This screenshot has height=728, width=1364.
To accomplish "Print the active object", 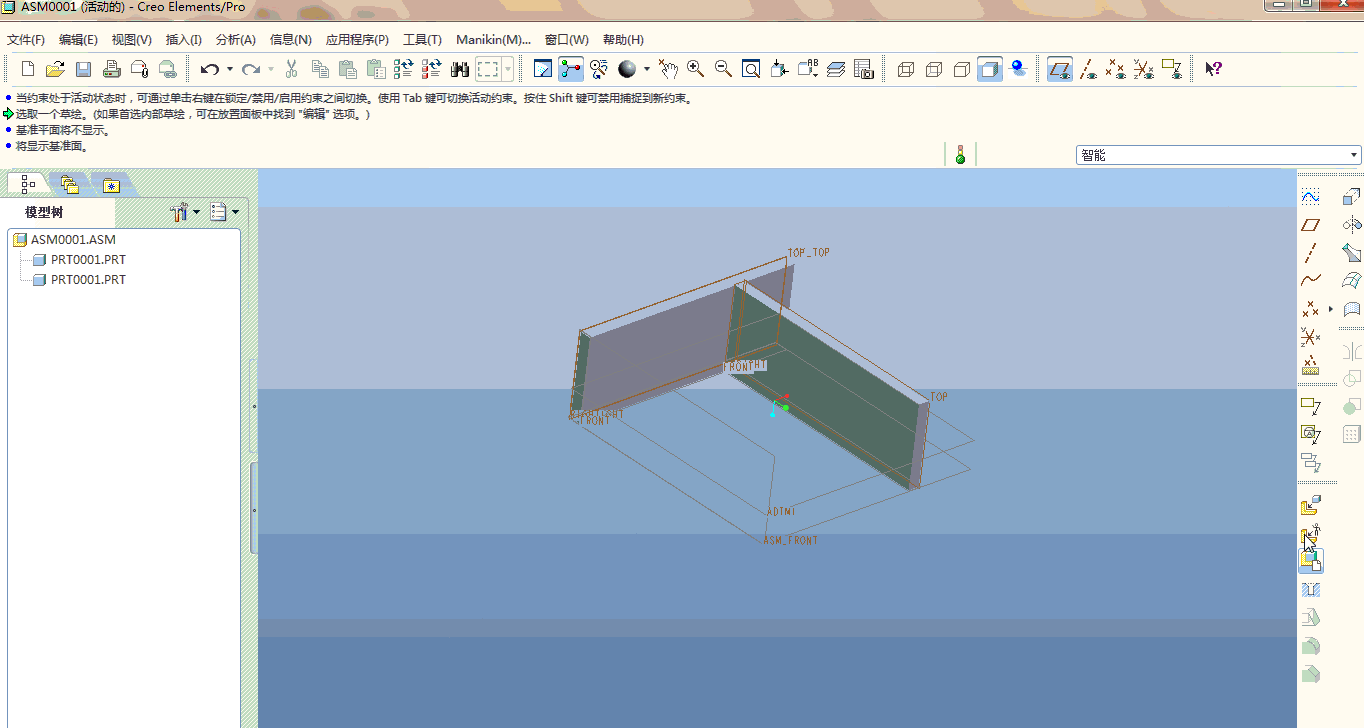I will 112,69.
